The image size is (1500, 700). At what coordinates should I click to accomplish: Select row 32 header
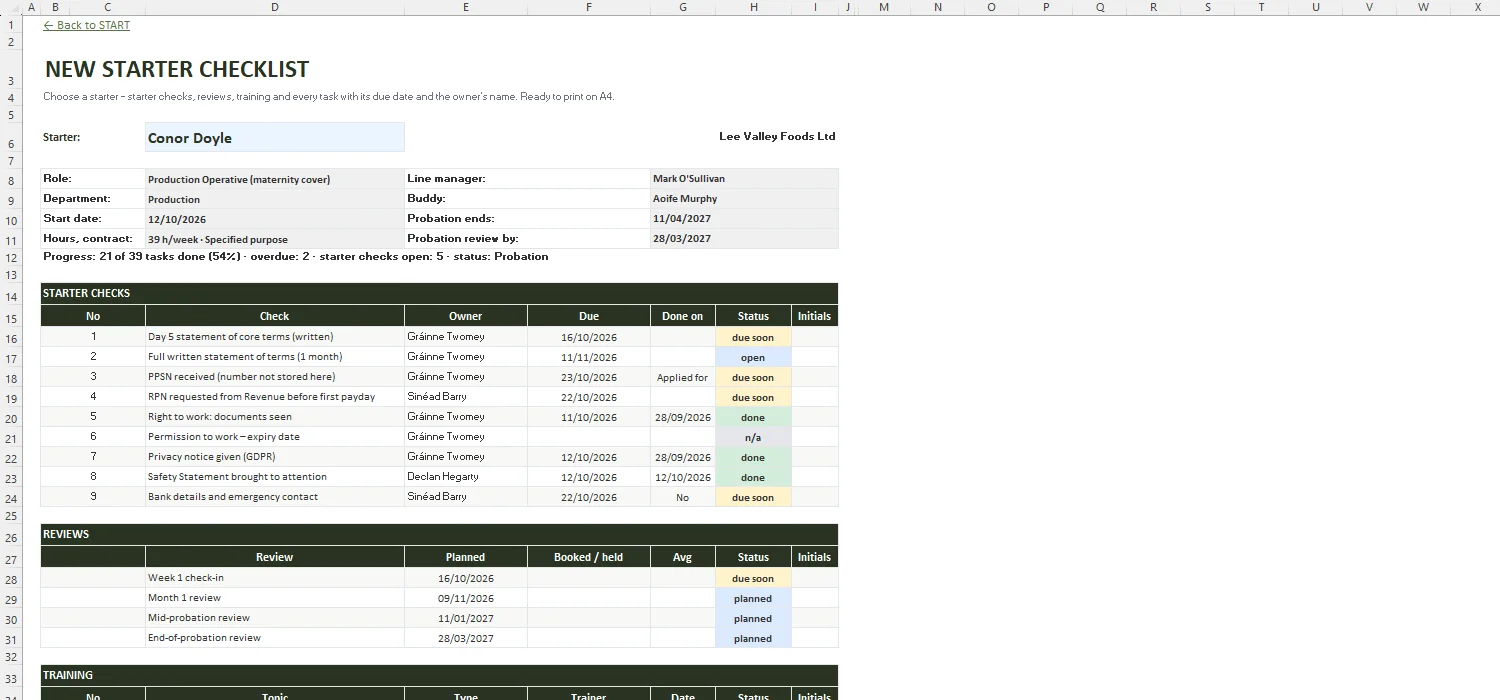point(11,657)
